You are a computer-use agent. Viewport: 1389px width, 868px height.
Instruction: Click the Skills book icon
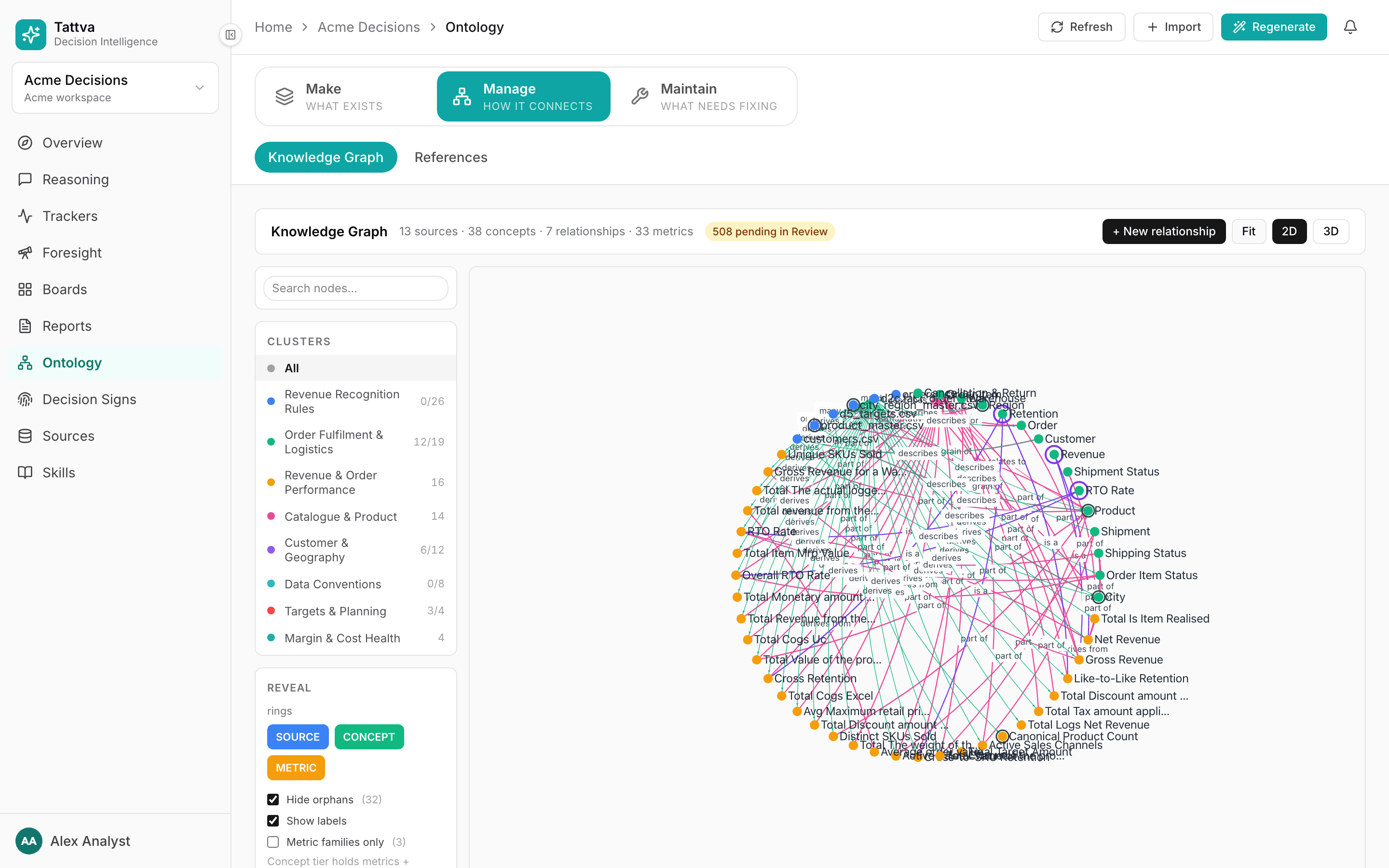pyautogui.click(x=25, y=473)
